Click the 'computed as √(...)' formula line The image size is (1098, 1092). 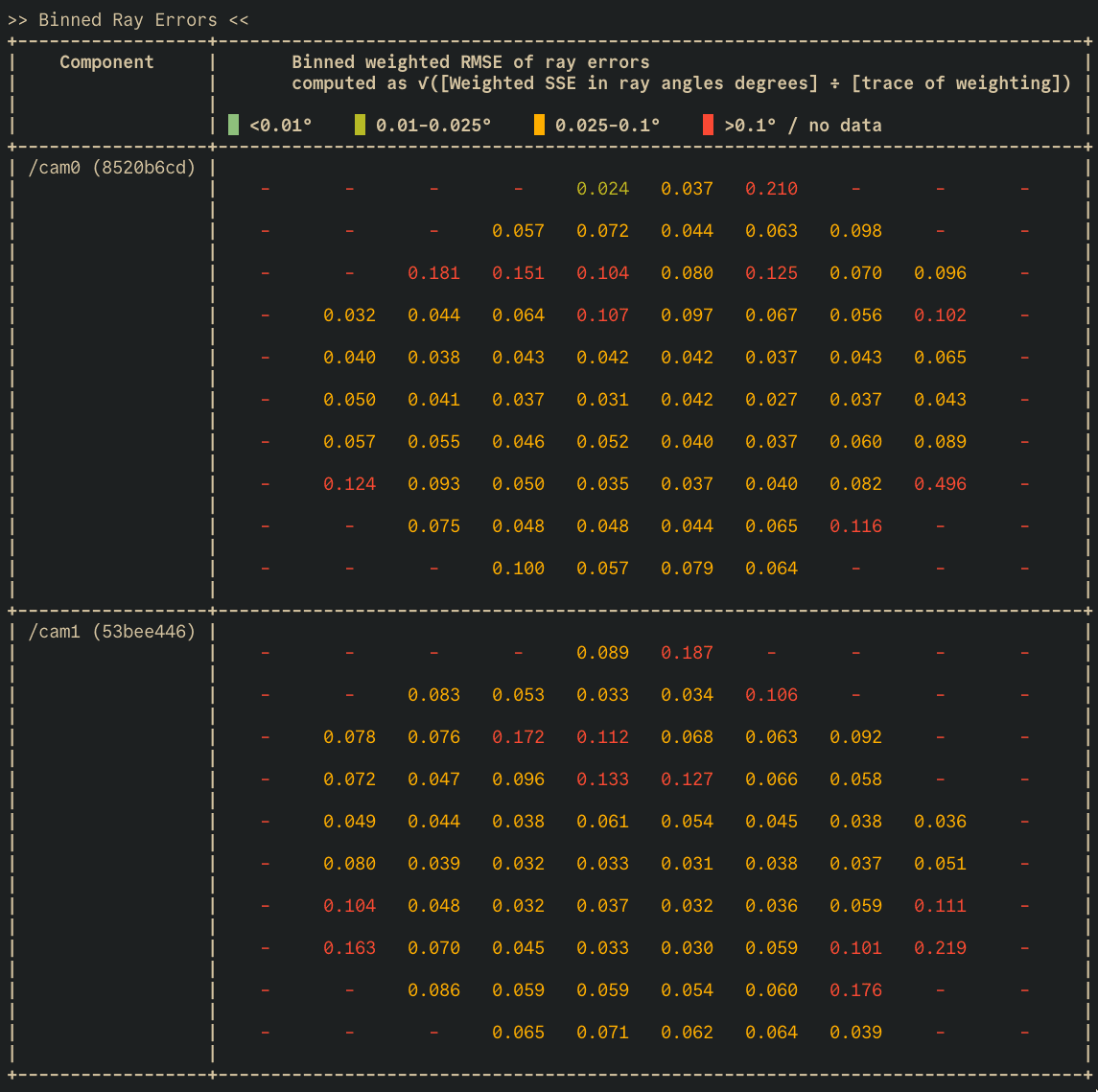pyautogui.click(x=682, y=83)
